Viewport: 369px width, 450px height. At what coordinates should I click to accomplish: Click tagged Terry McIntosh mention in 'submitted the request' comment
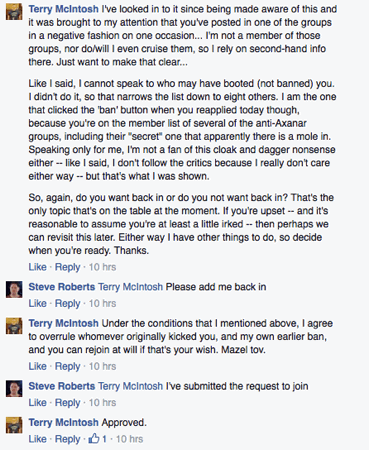pos(130,386)
